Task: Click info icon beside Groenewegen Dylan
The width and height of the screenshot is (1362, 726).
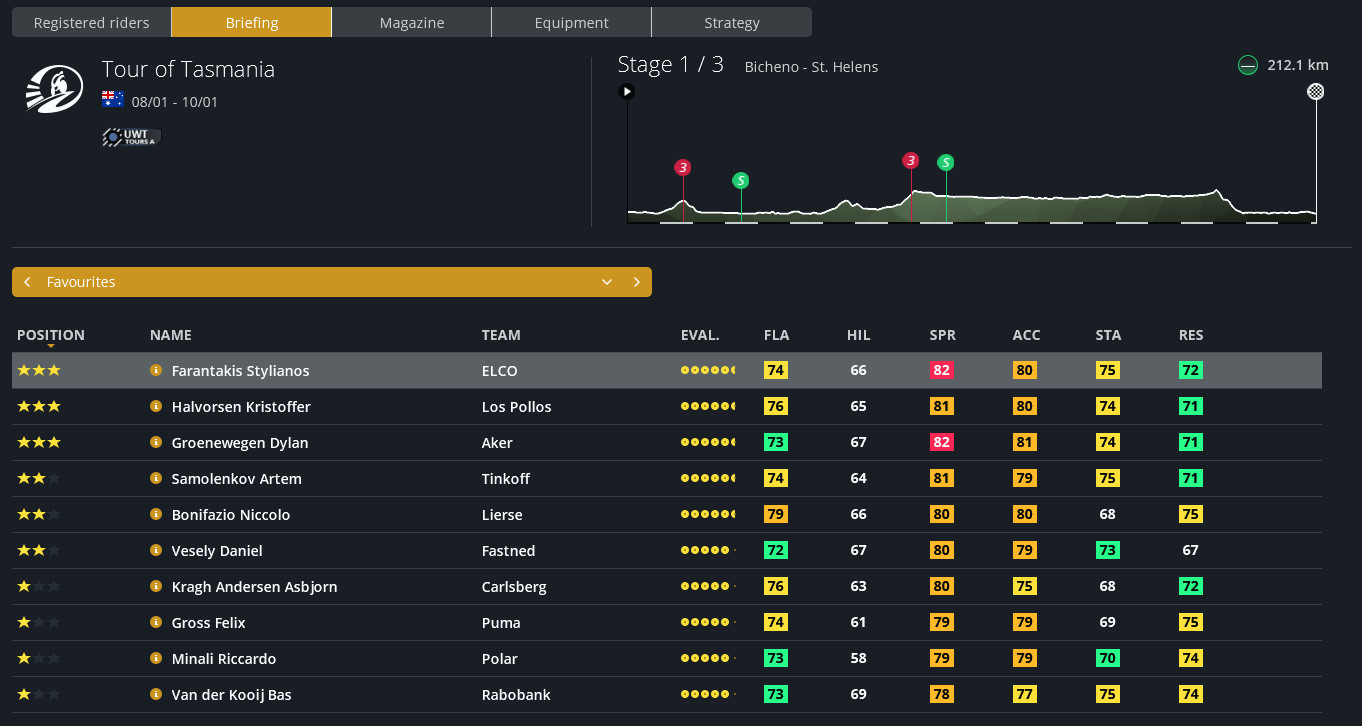Action: point(156,442)
